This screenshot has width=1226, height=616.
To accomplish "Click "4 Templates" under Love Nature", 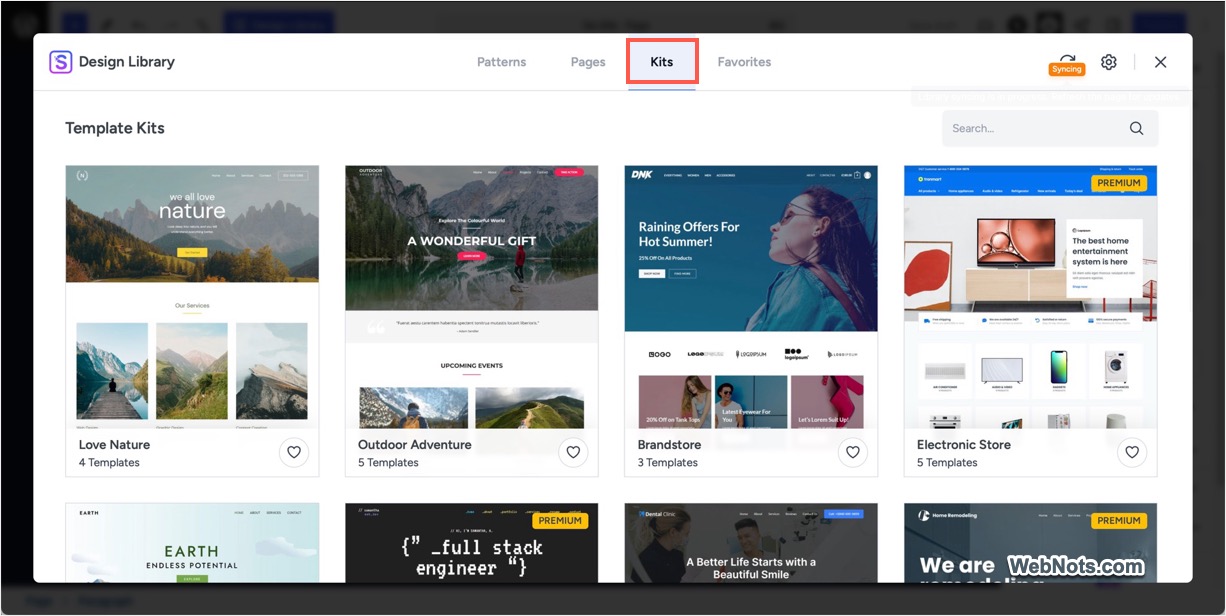I will 109,462.
